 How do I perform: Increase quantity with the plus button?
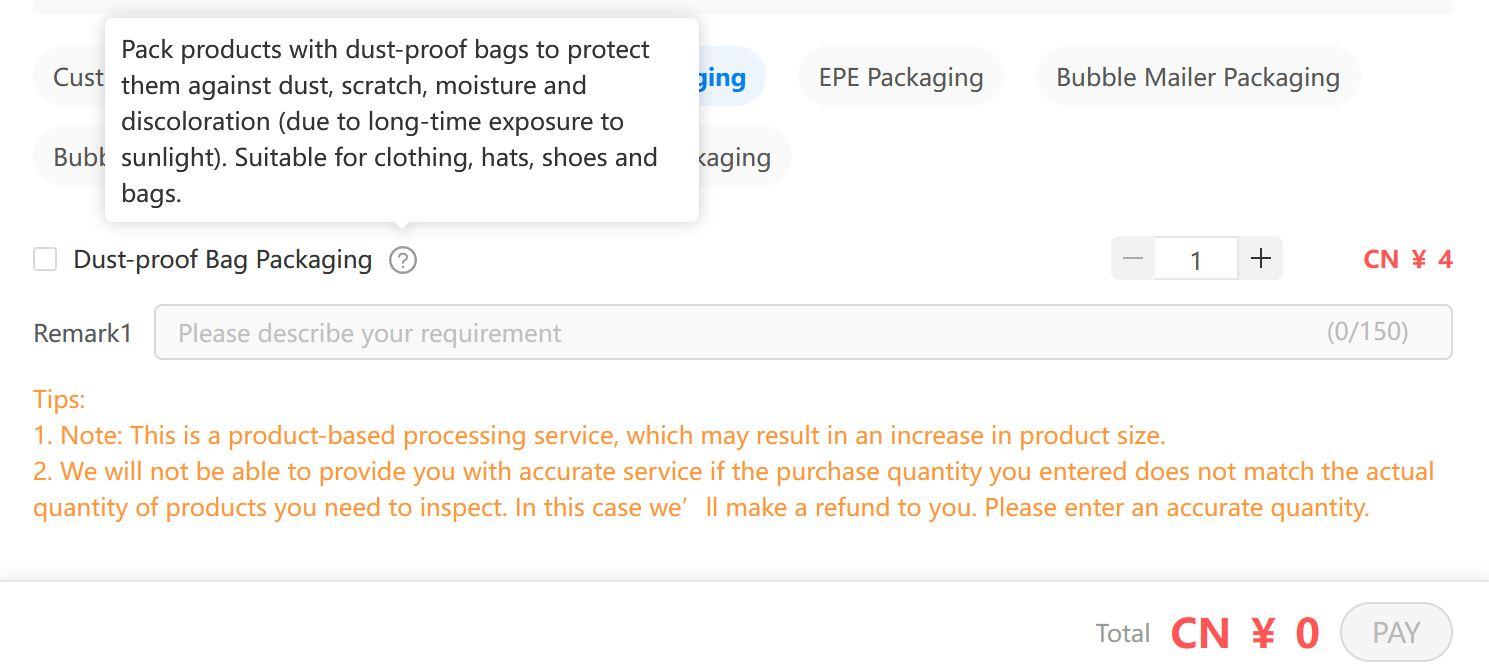(x=1261, y=259)
